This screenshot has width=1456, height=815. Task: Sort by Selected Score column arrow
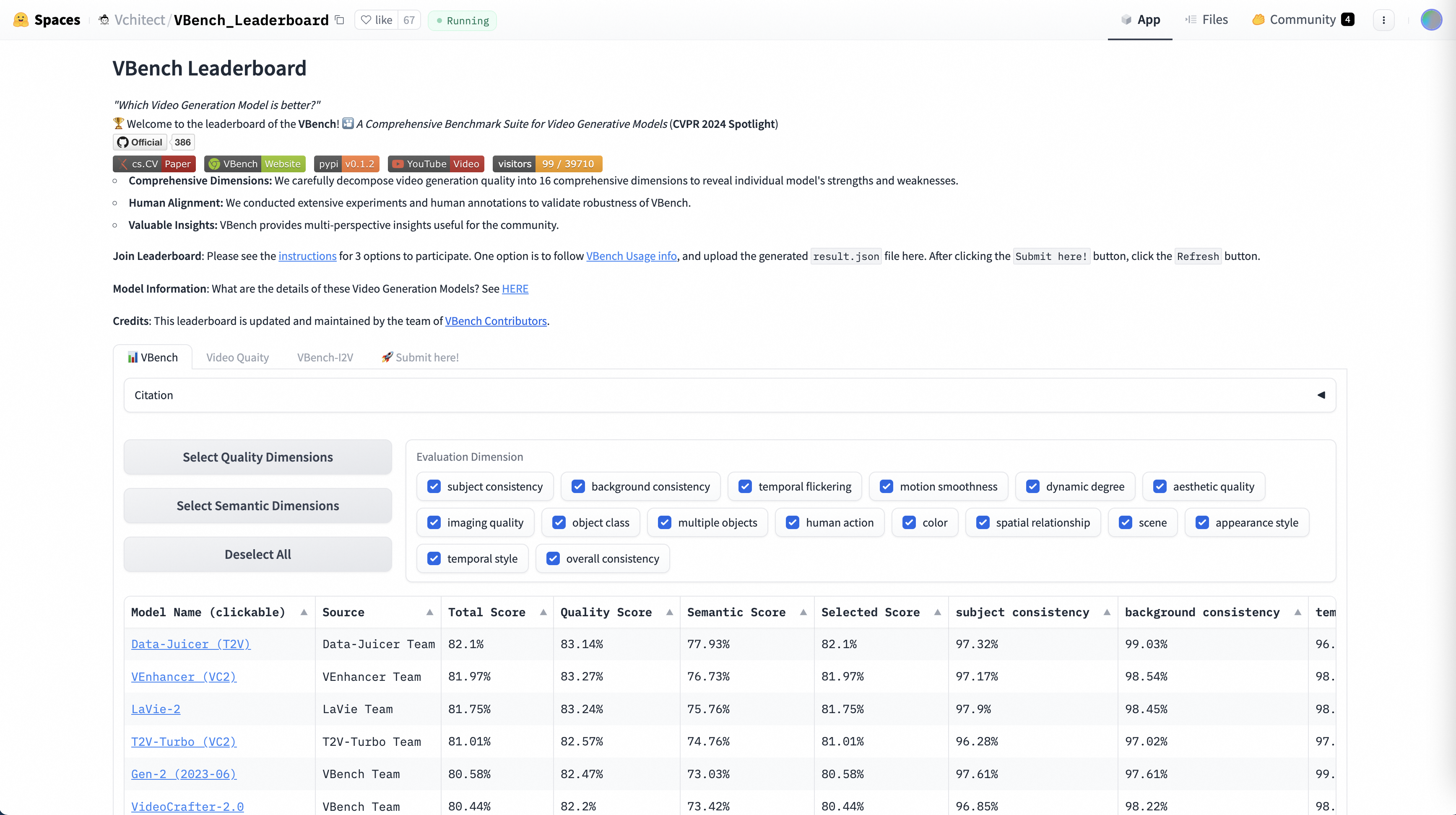938,613
